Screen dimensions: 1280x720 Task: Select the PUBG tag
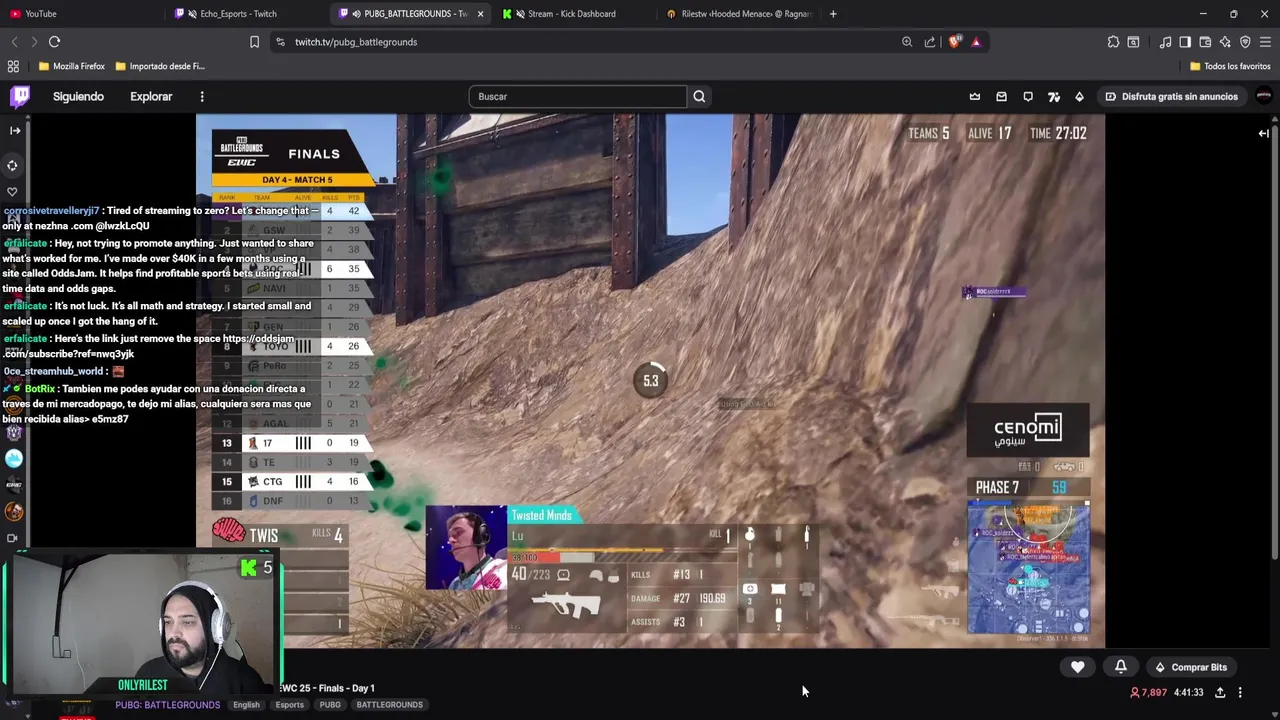point(330,705)
